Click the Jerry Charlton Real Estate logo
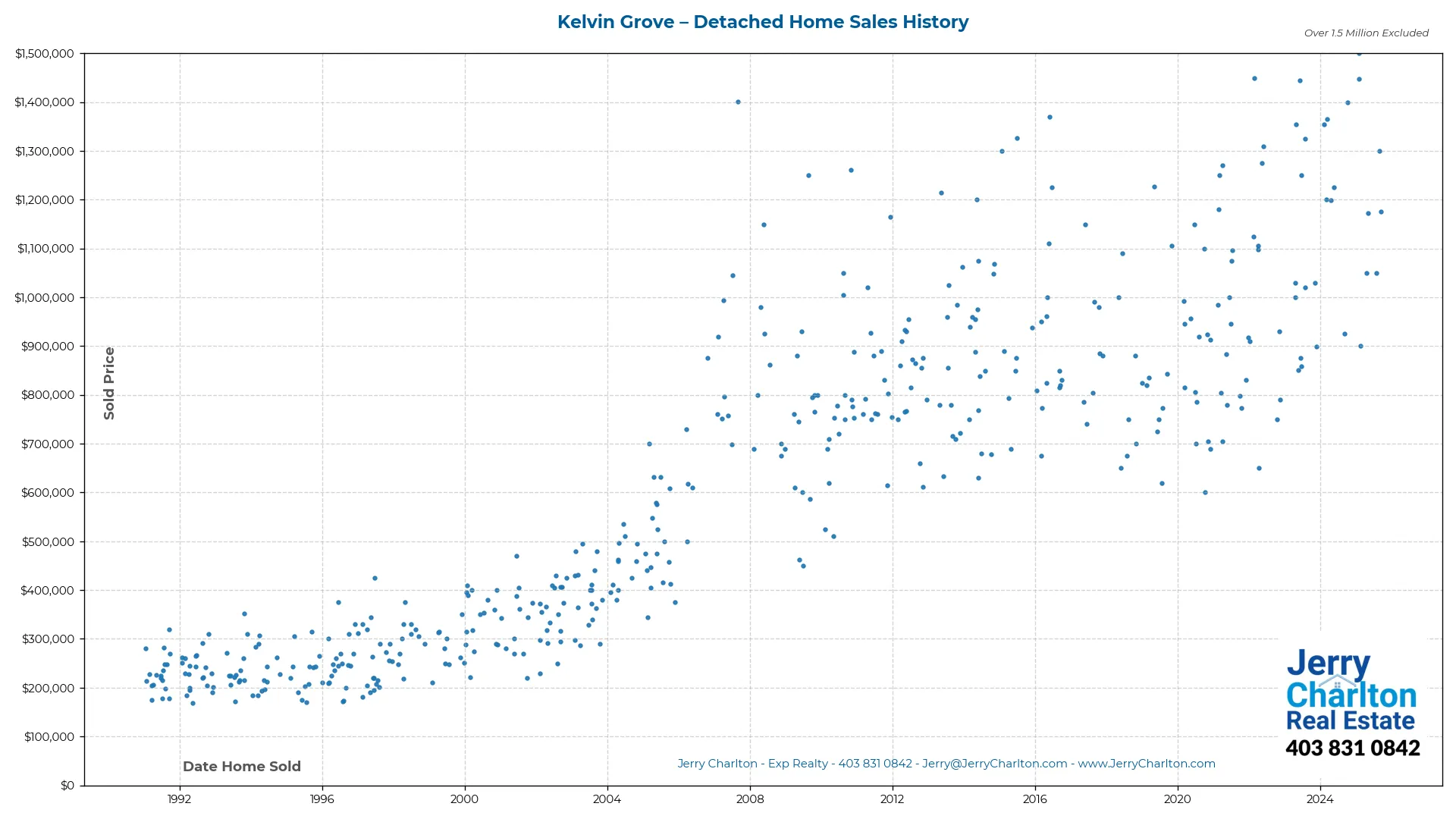This screenshot has height=819, width=1456. pyautogui.click(x=1350, y=690)
